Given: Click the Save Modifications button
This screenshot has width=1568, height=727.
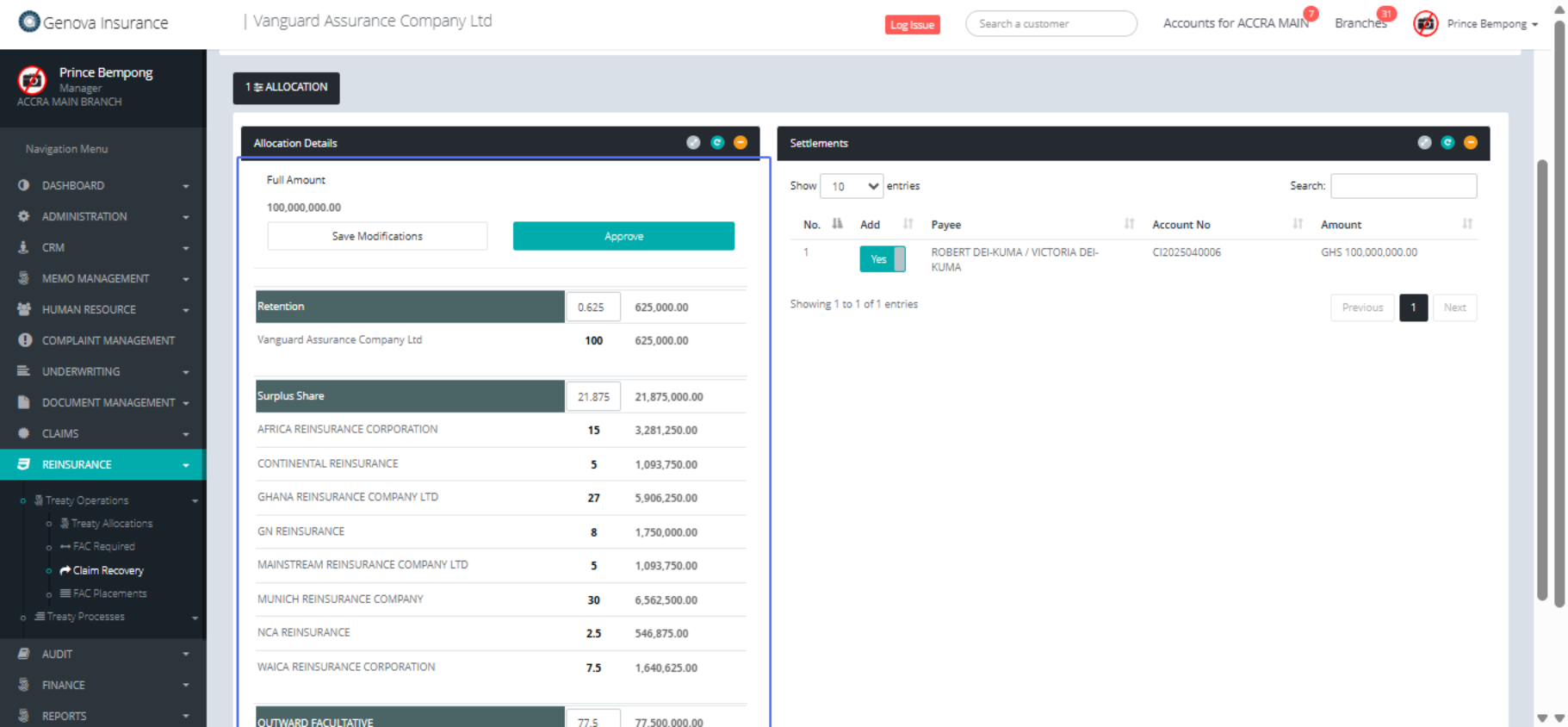Looking at the screenshot, I should (377, 236).
